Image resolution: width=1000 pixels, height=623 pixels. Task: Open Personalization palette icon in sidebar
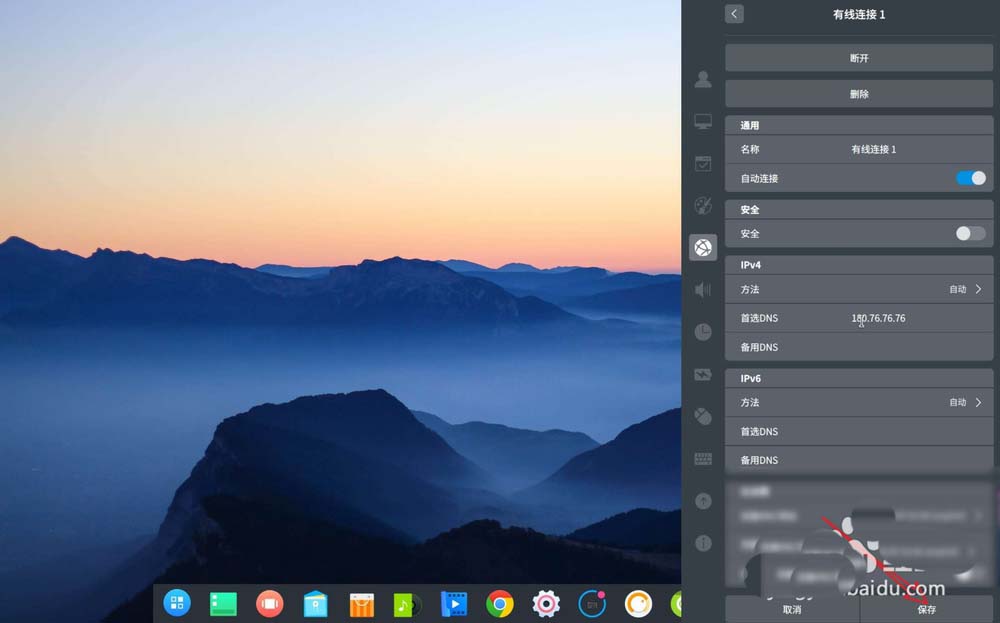click(x=703, y=205)
